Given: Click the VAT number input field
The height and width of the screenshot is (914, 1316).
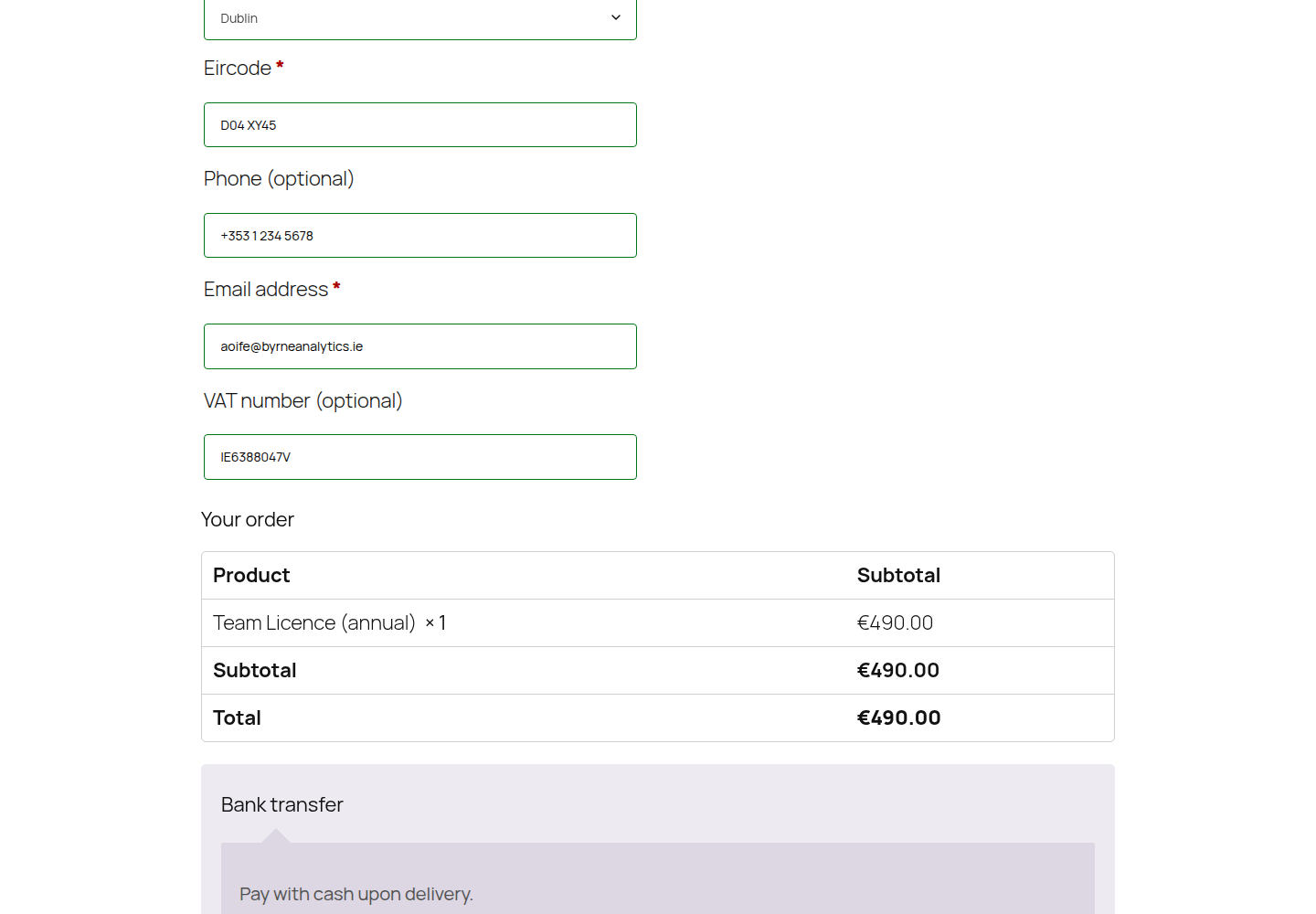Looking at the screenshot, I should tap(419, 457).
